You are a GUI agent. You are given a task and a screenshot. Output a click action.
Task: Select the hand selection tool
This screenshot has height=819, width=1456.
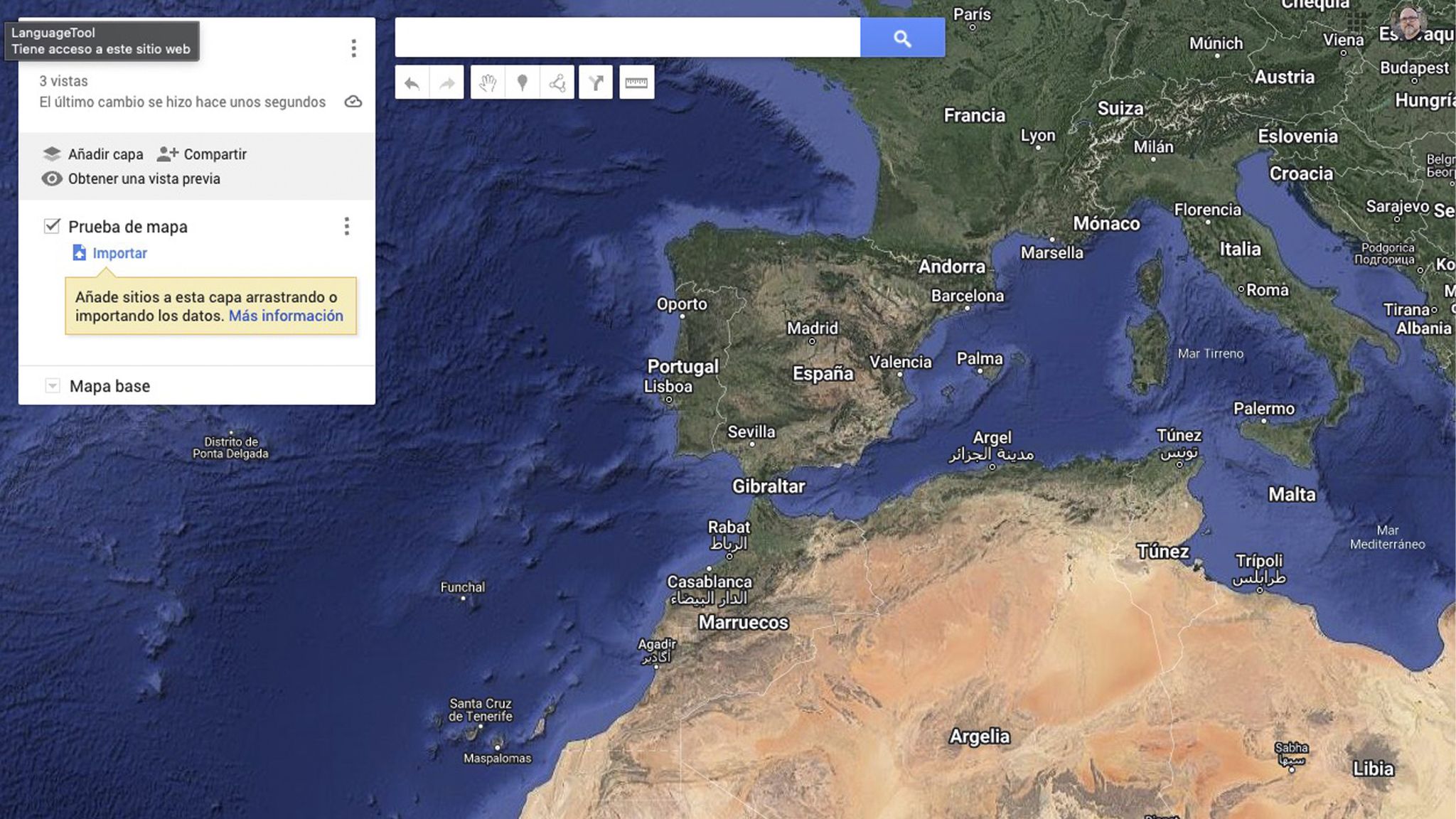(488, 82)
